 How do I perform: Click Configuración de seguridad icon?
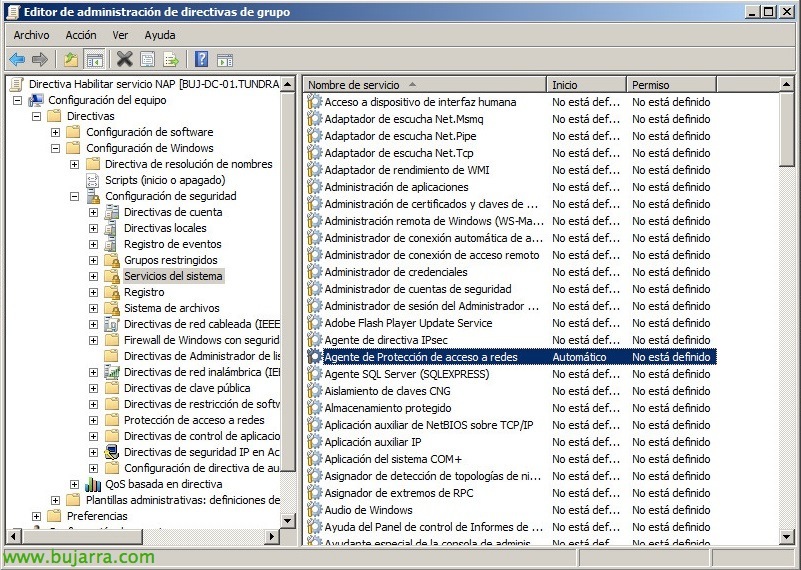coord(93,196)
